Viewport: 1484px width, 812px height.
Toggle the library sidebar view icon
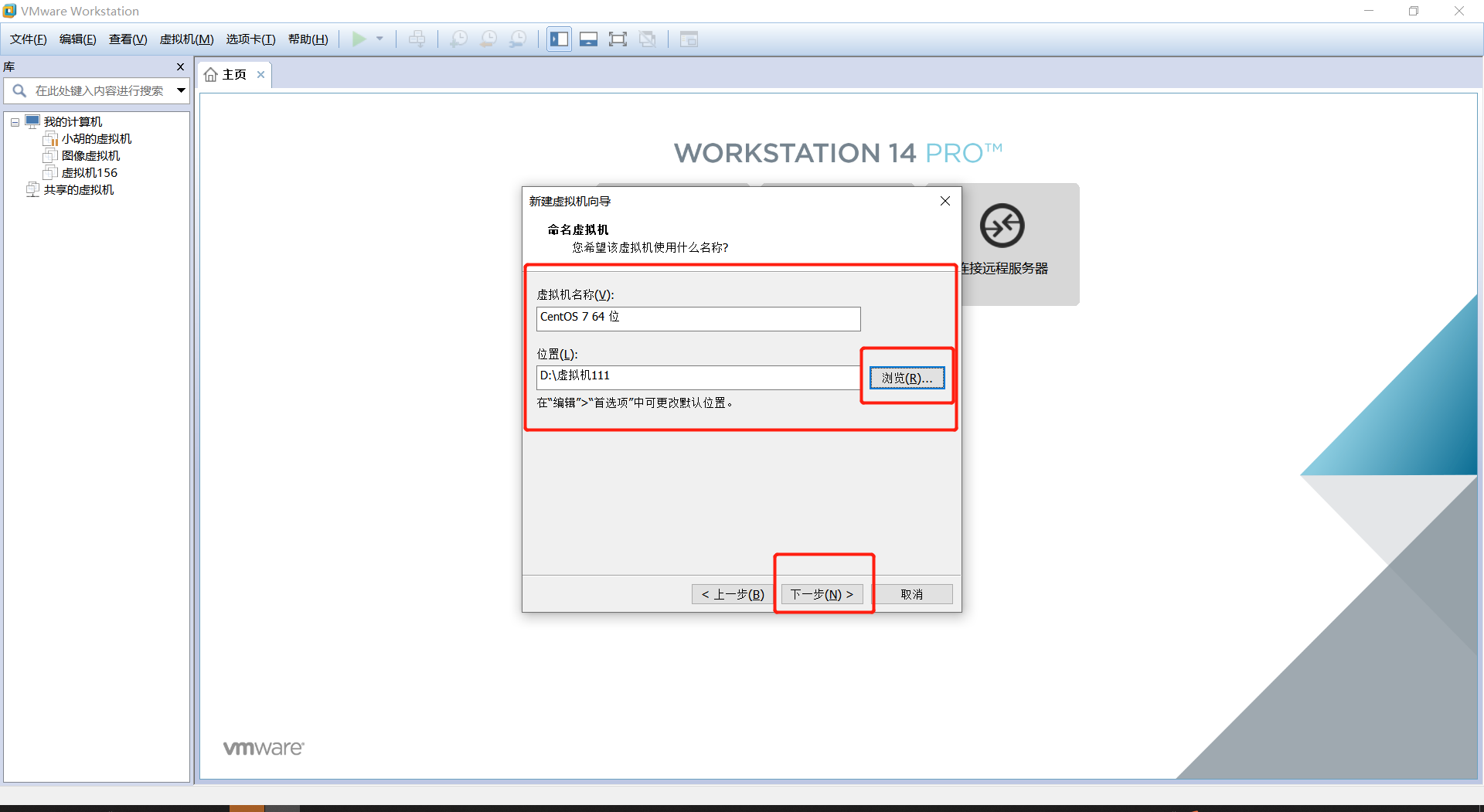tap(560, 39)
